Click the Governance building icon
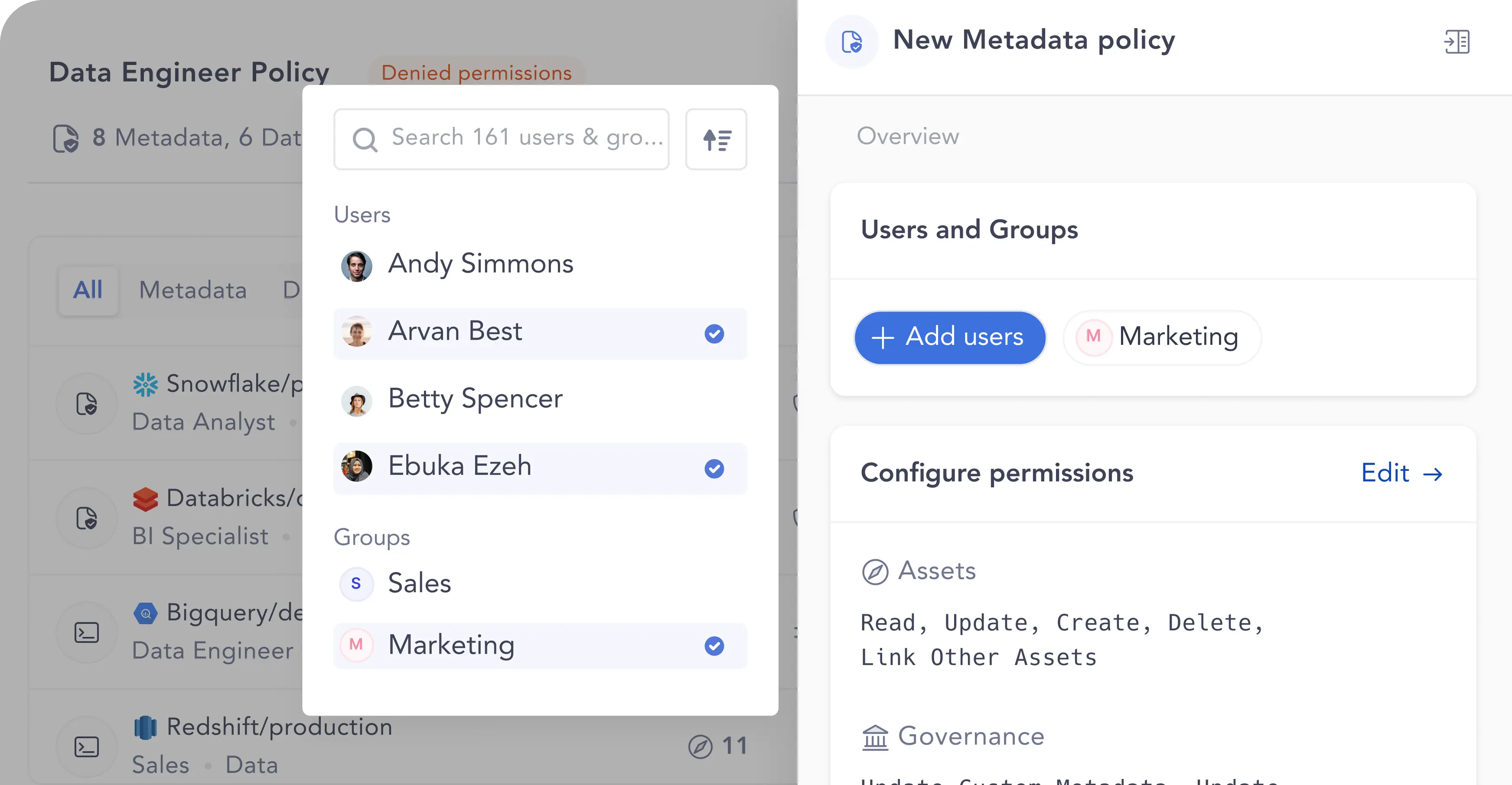 click(x=875, y=737)
